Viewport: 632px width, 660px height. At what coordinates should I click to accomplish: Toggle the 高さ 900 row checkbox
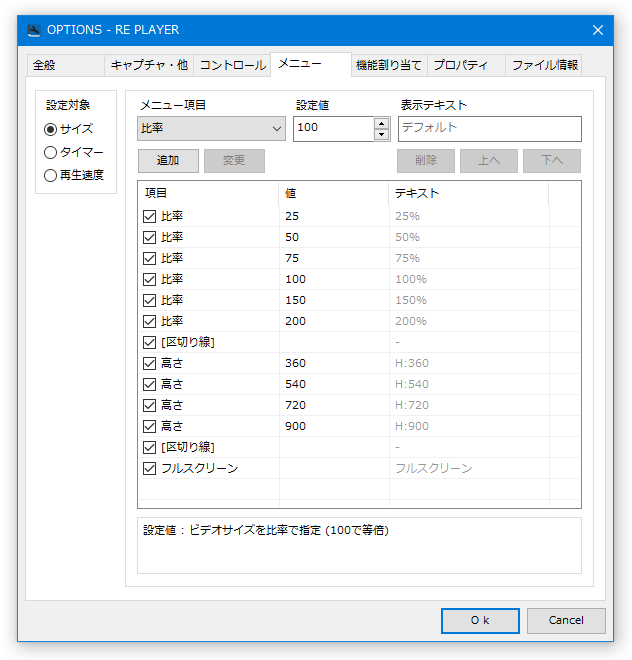point(149,426)
